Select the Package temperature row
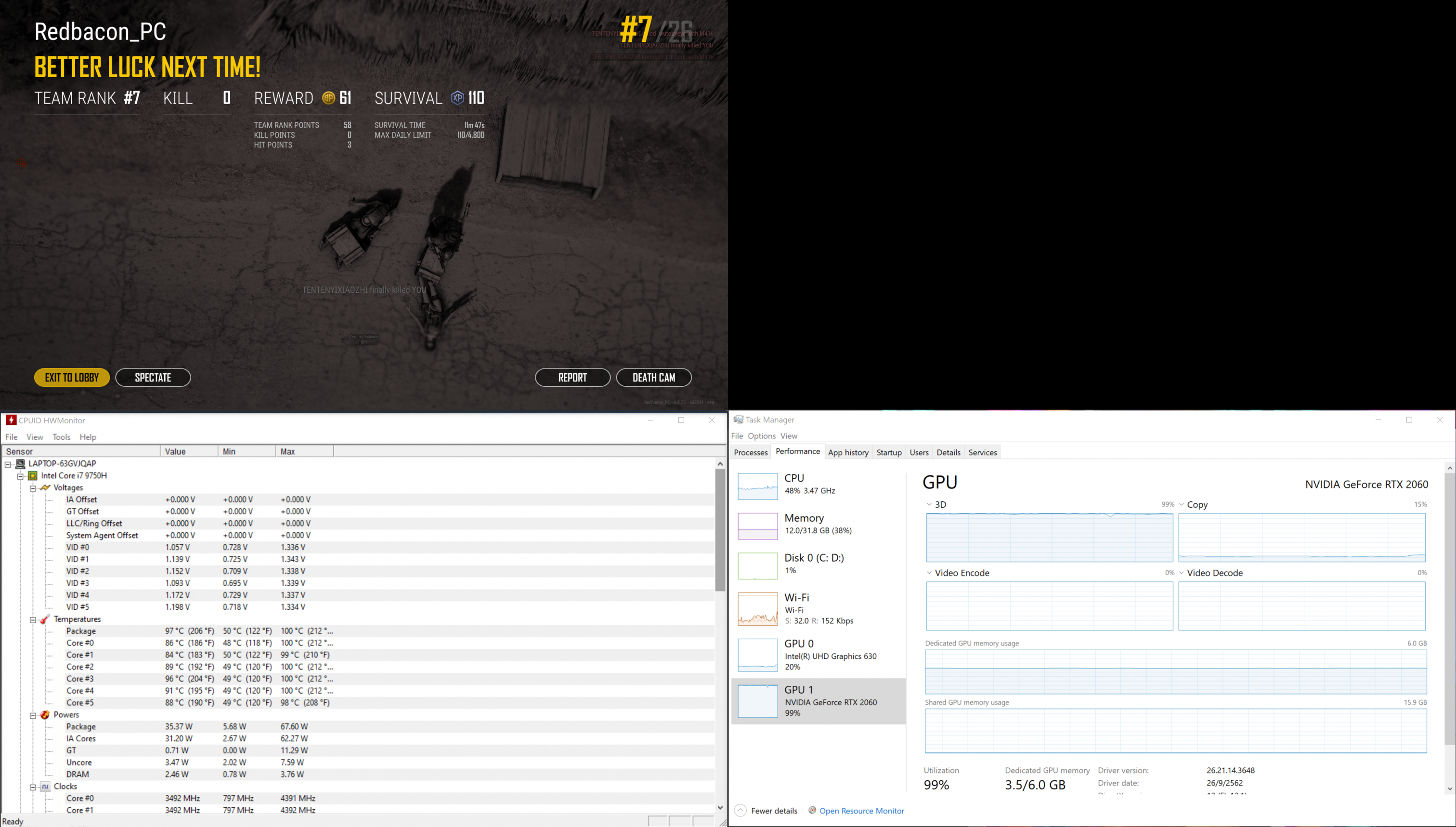The width and height of the screenshot is (1456, 827). pos(358,631)
